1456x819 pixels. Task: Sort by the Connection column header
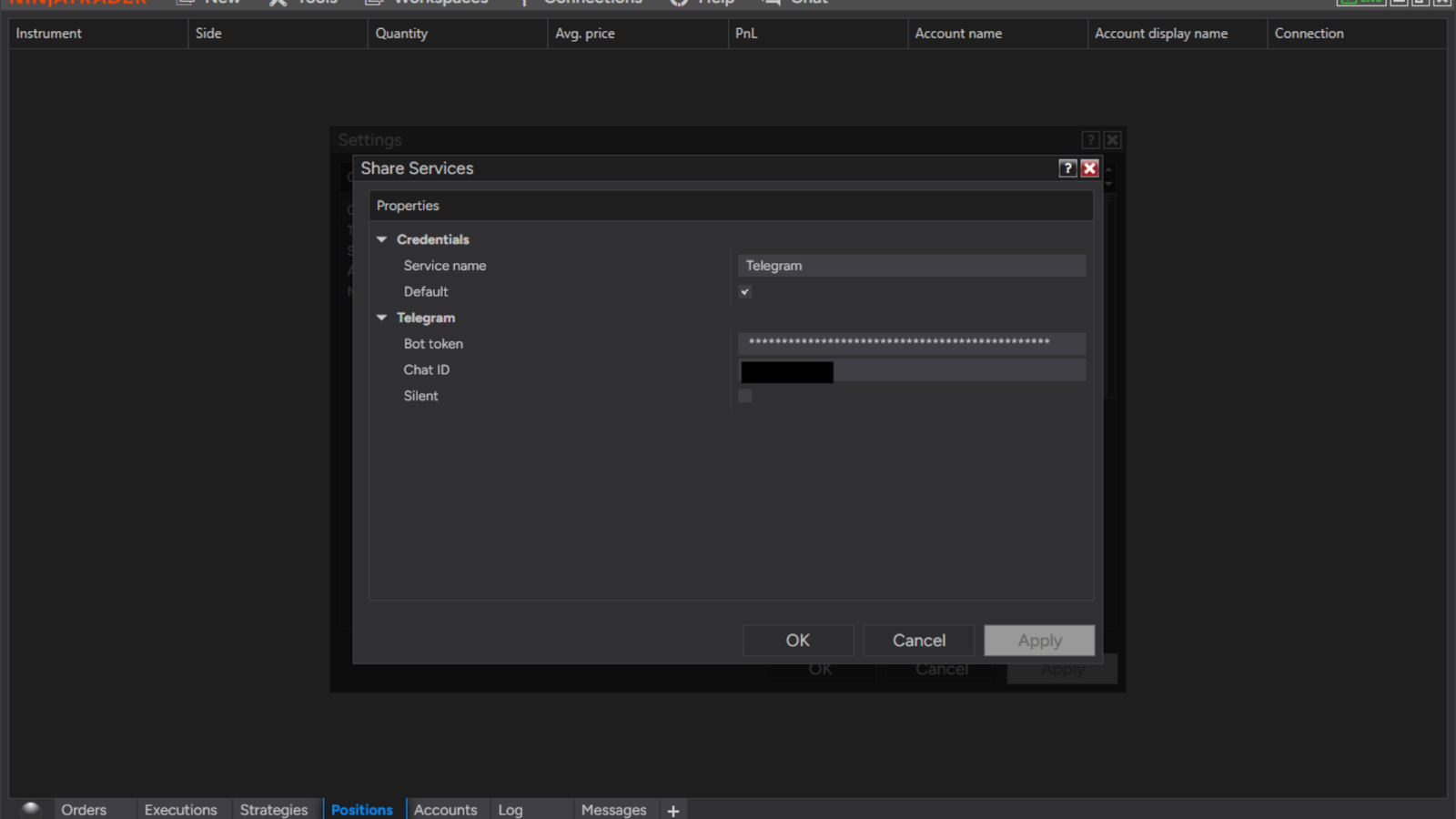click(1357, 34)
